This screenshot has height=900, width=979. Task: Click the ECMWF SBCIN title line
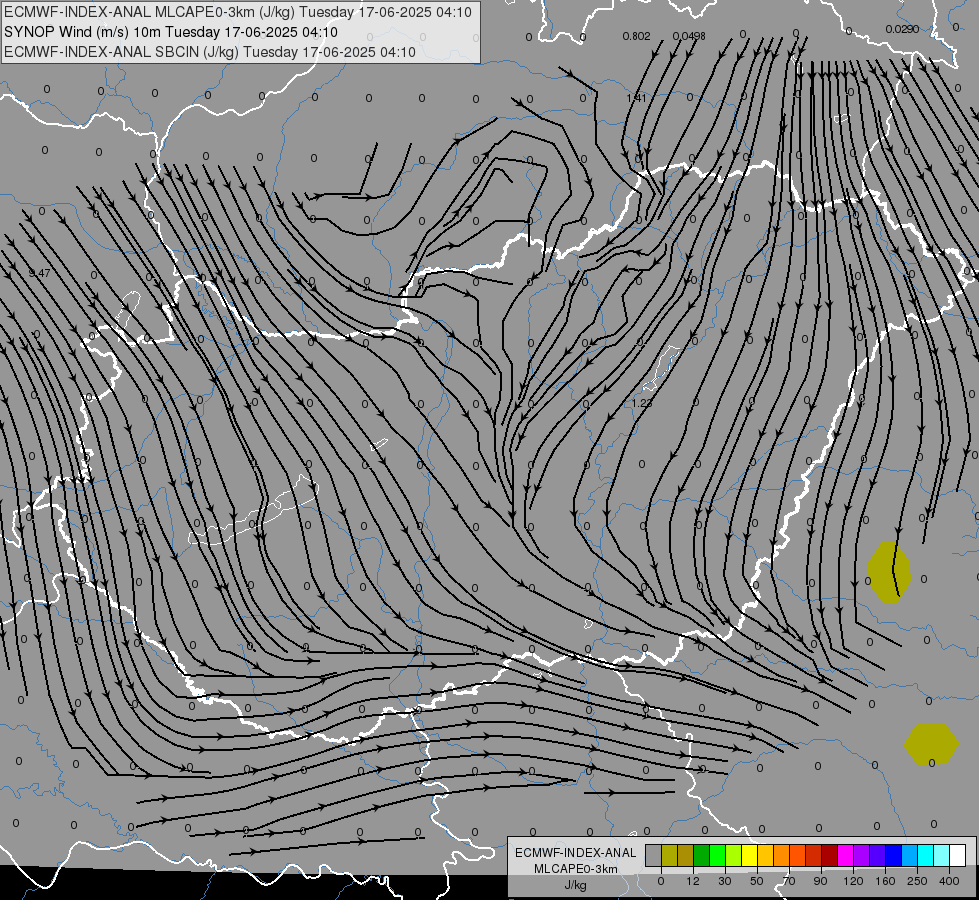pyautogui.click(x=210, y=52)
